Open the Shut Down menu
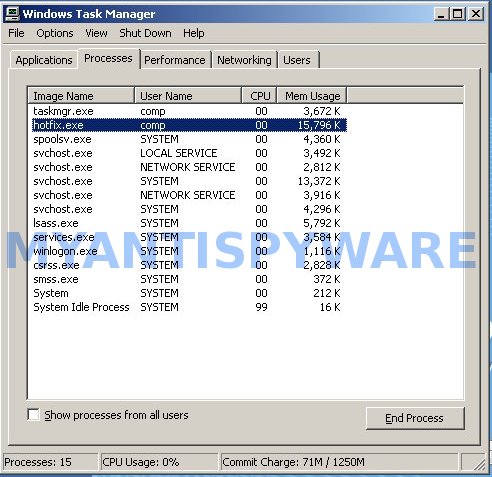Screen dimensions: 492x477 click(x=145, y=33)
